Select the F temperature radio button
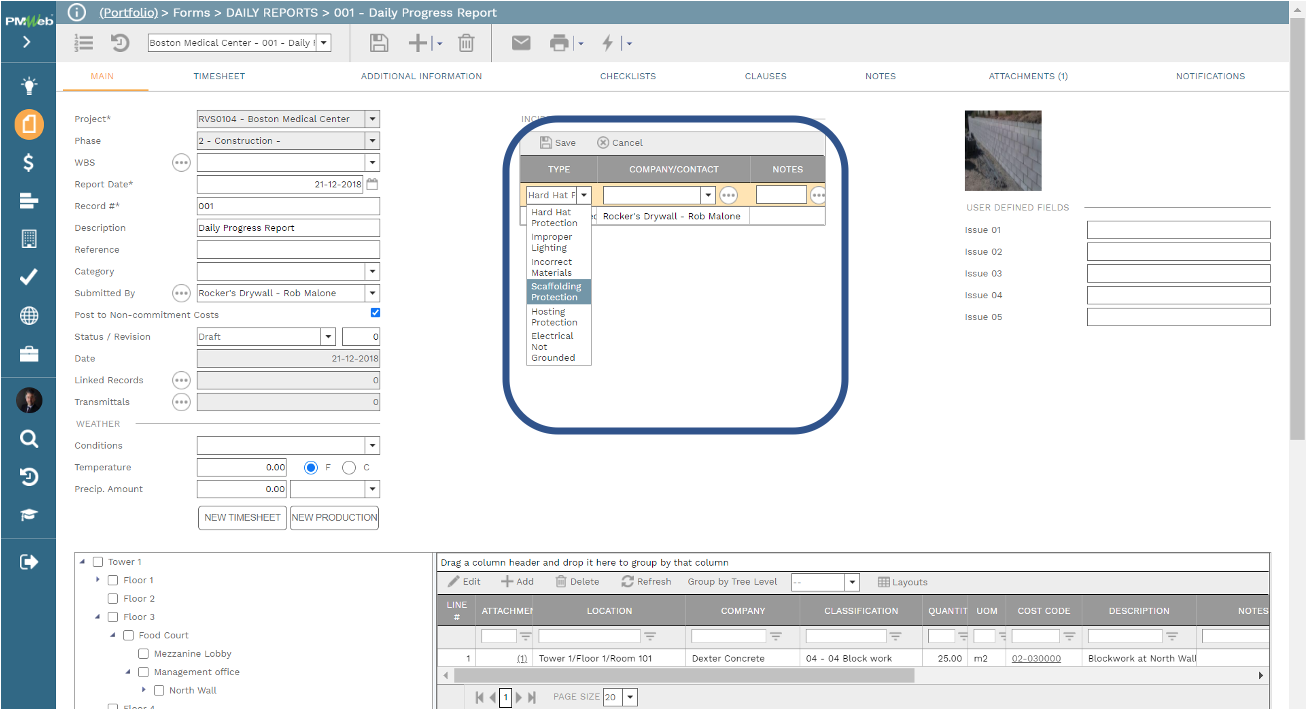 pos(312,467)
